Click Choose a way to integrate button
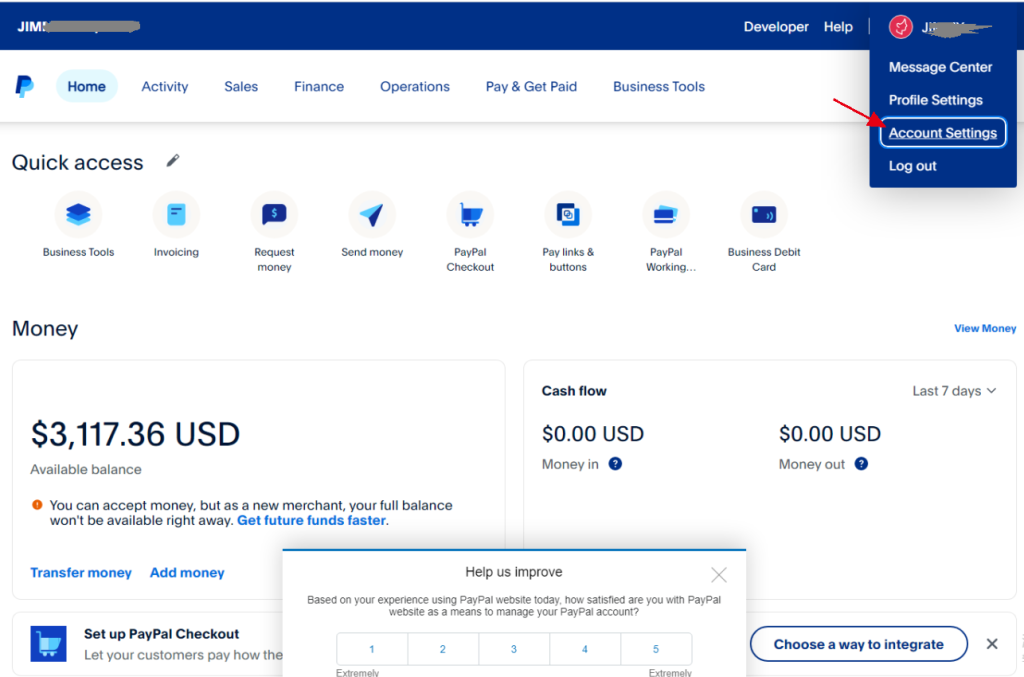This screenshot has width=1024, height=677. 858,644
